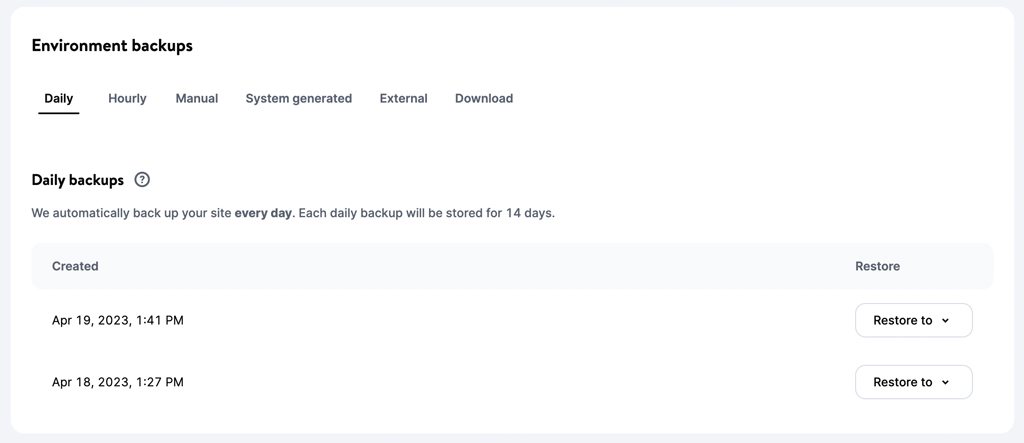Switch to the Hourly tab
The image size is (1024, 443).
coord(127,99)
